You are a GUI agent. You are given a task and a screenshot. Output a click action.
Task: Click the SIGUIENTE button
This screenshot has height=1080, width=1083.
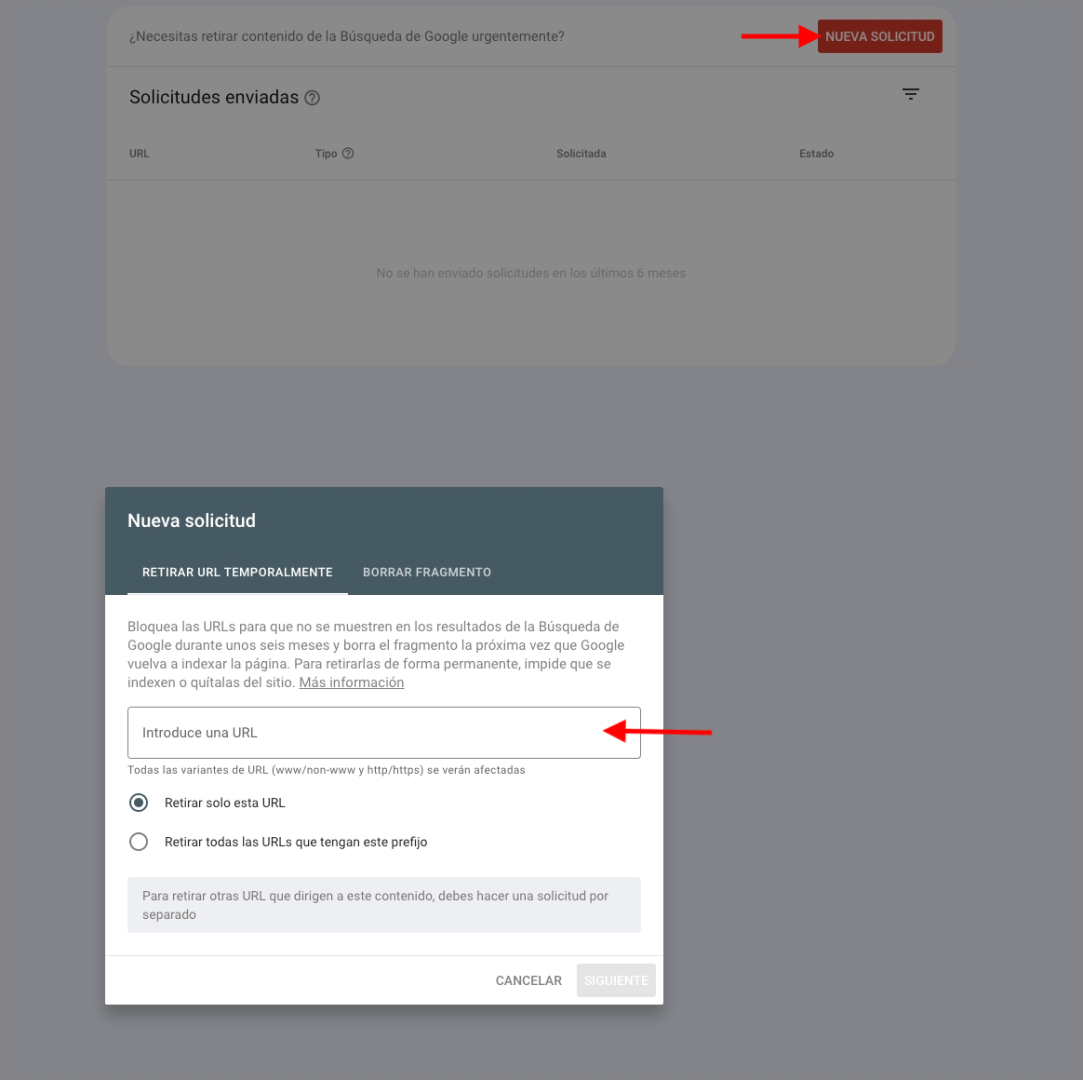[616, 981]
